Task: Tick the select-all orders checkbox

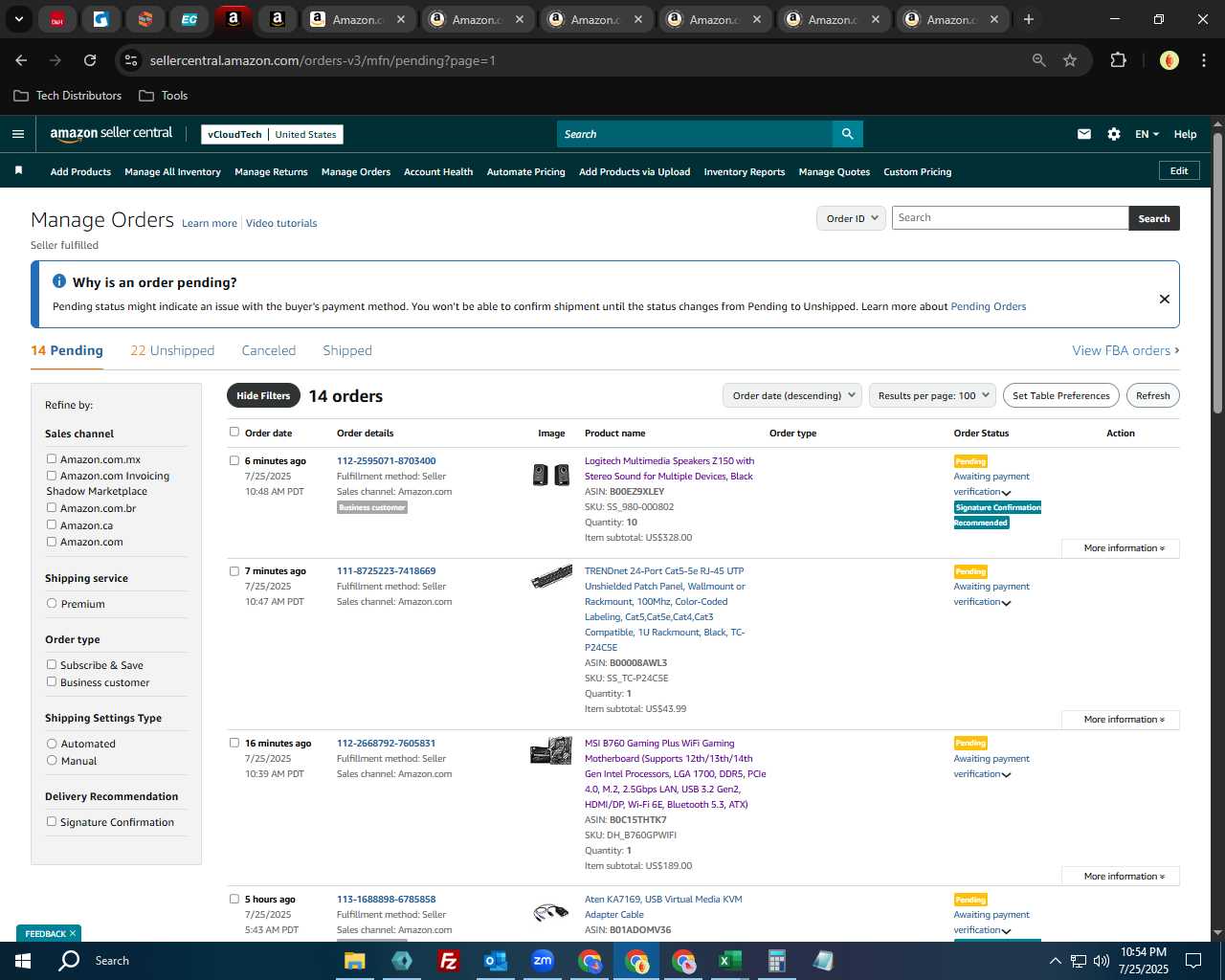Action: [234, 432]
